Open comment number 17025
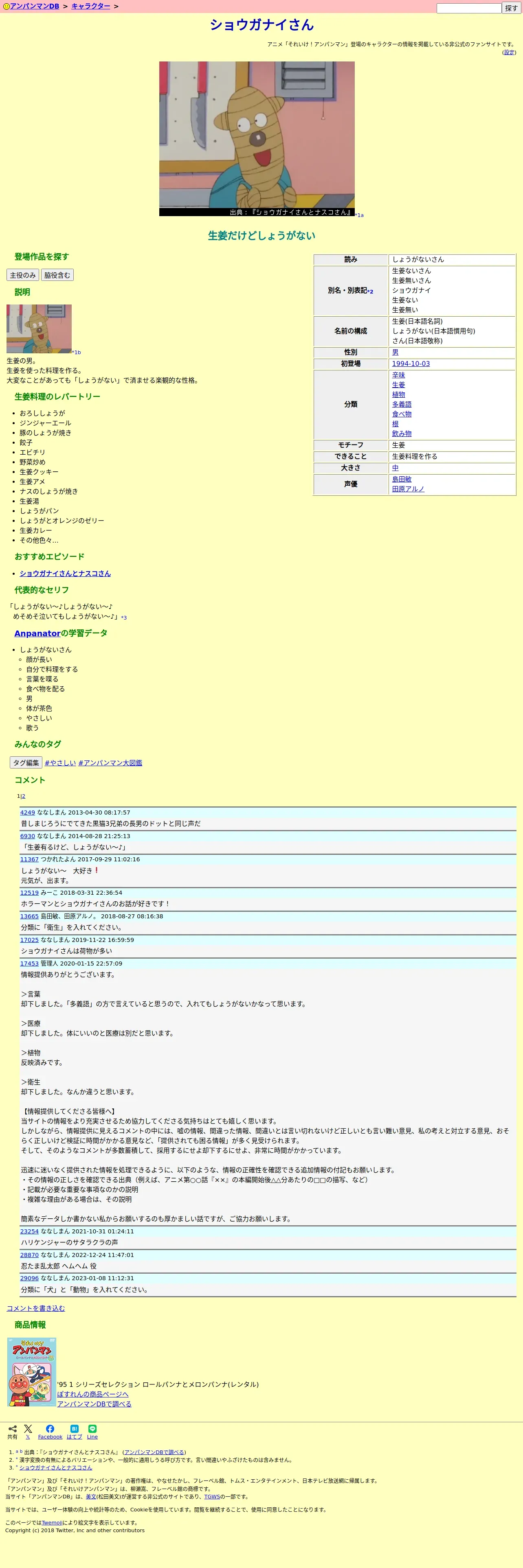This screenshot has height=1568, width=523. pyautogui.click(x=29, y=940)
